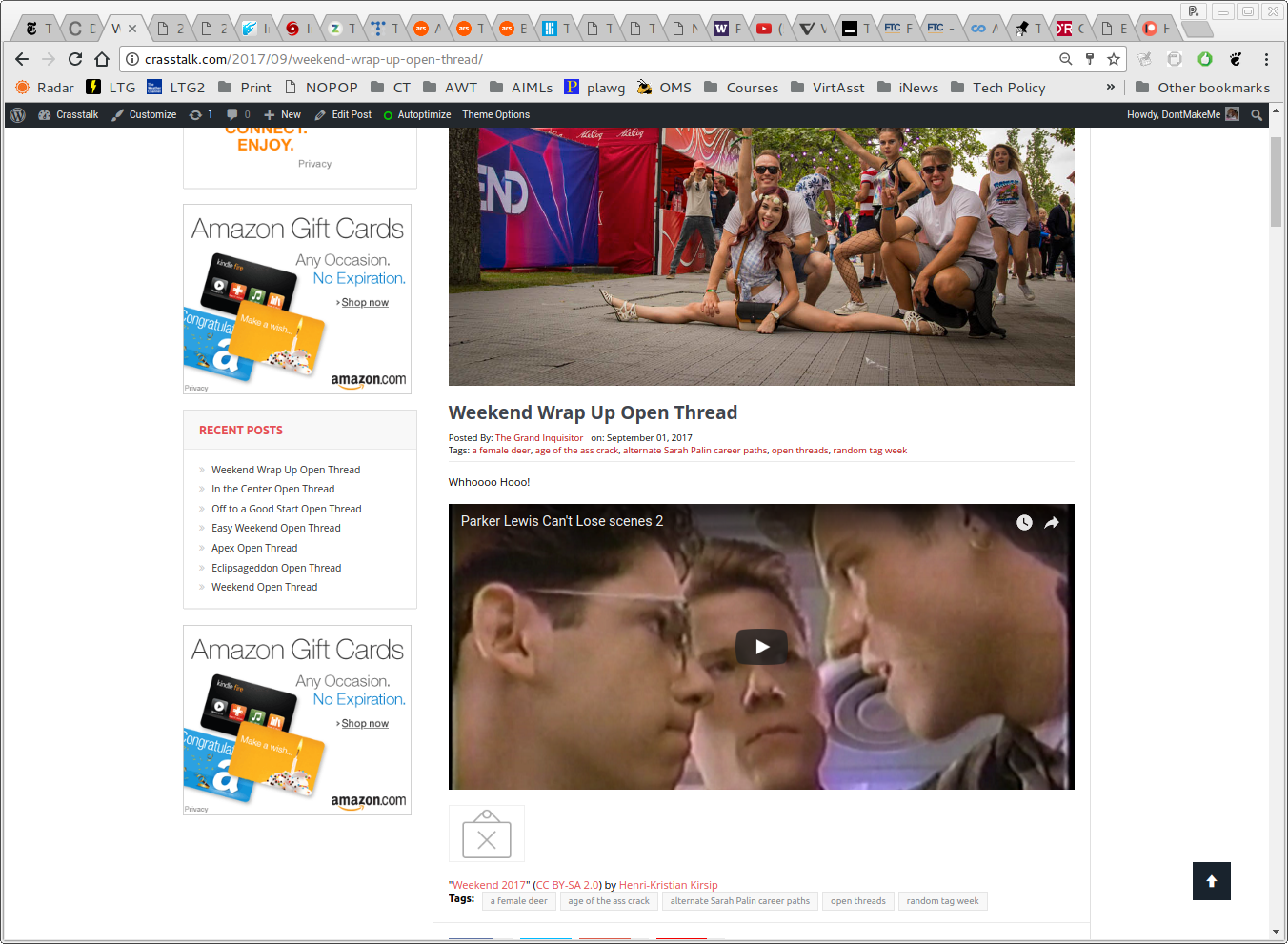The height and width of the screenshot is (944, 1288).
Task: Close the active Weekend Wrap tab
Action: click(132, 29)
